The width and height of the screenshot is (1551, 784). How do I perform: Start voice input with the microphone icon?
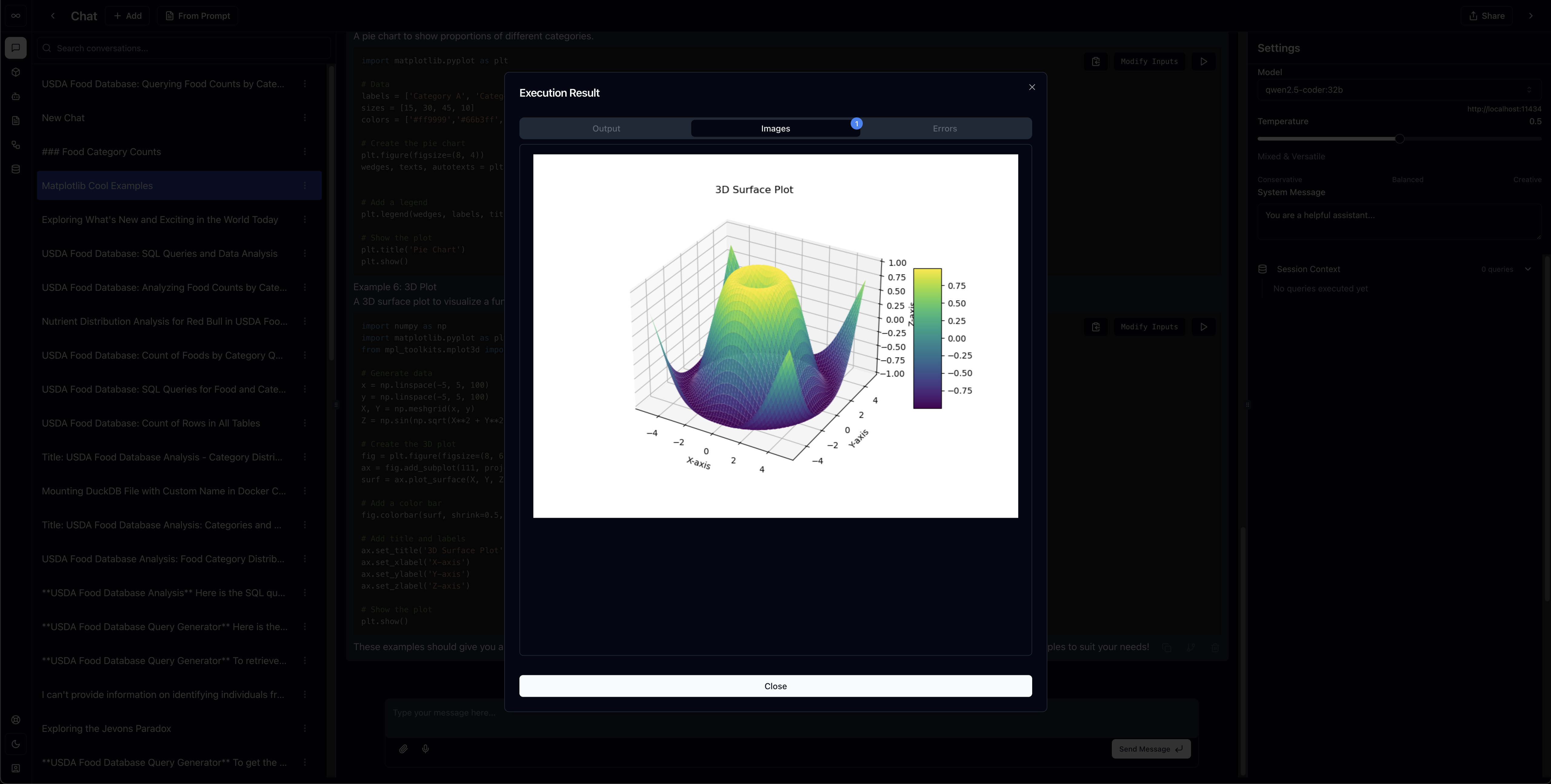(x=426, y=749)
